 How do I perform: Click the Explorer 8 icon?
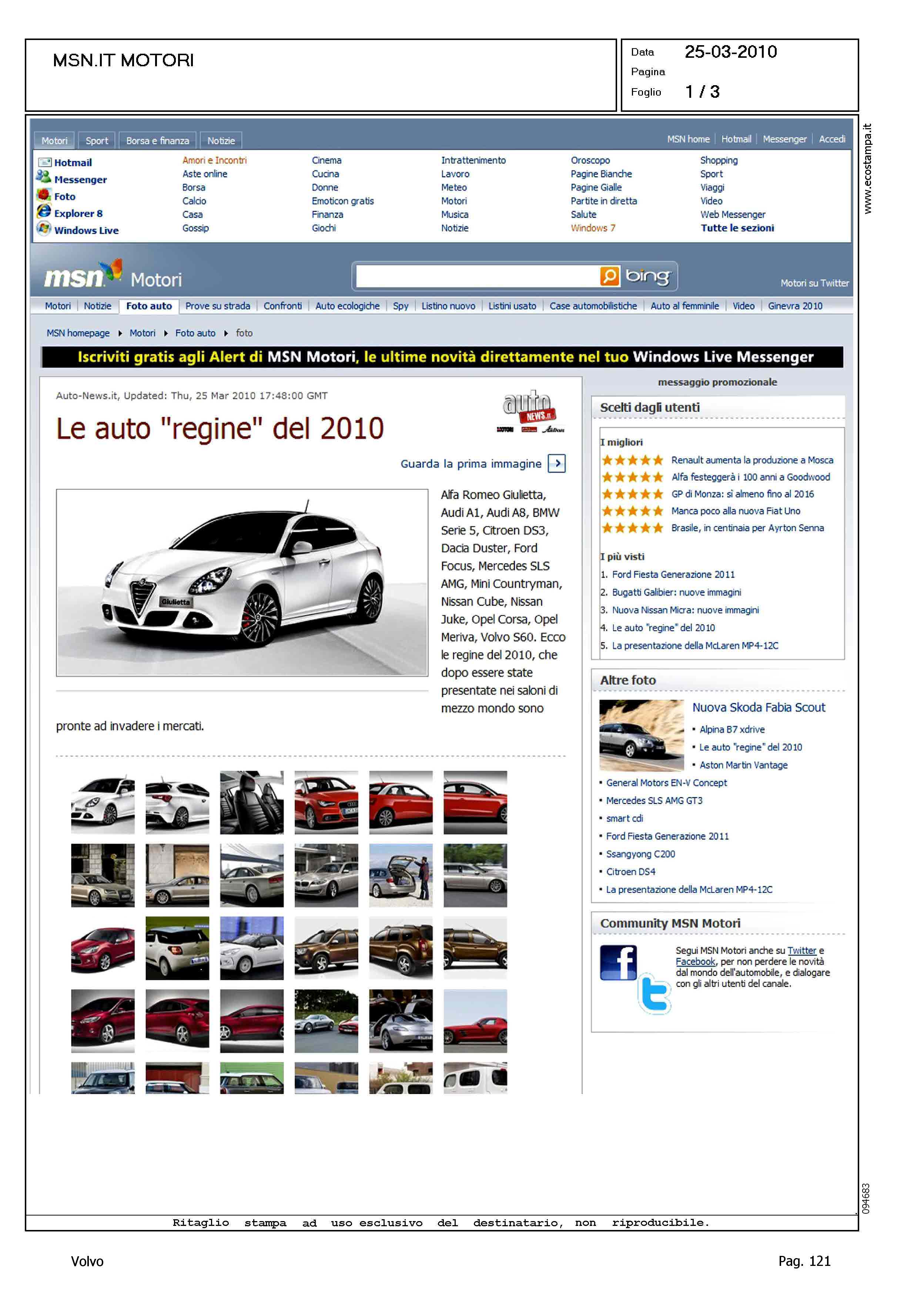coord(44,211)
